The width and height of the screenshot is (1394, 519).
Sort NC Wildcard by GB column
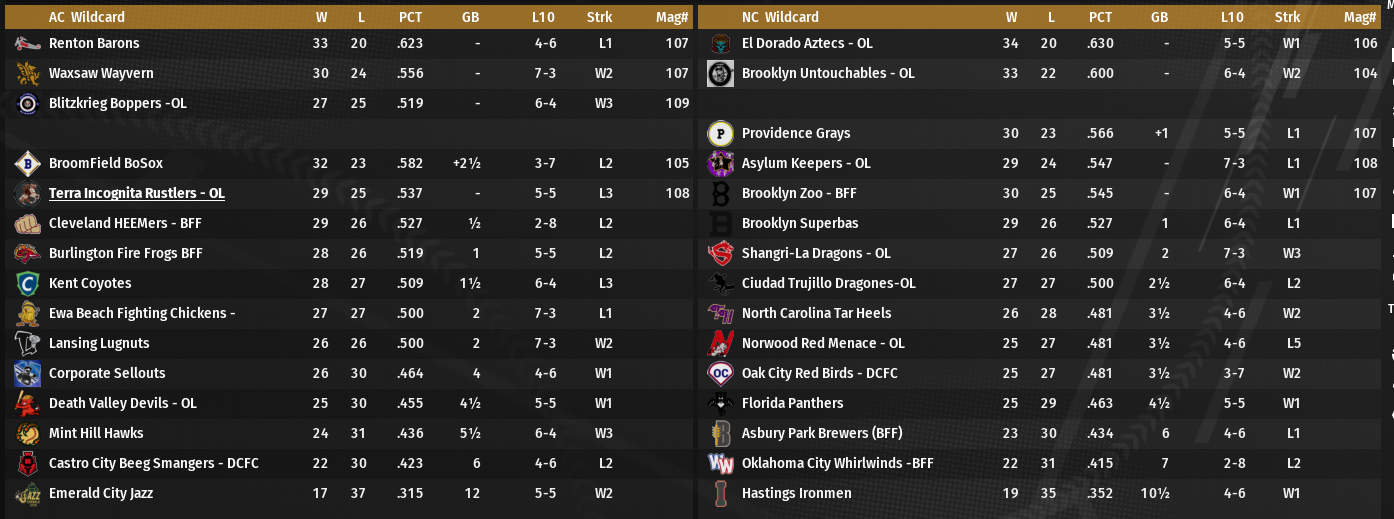tap(1159, 17)
